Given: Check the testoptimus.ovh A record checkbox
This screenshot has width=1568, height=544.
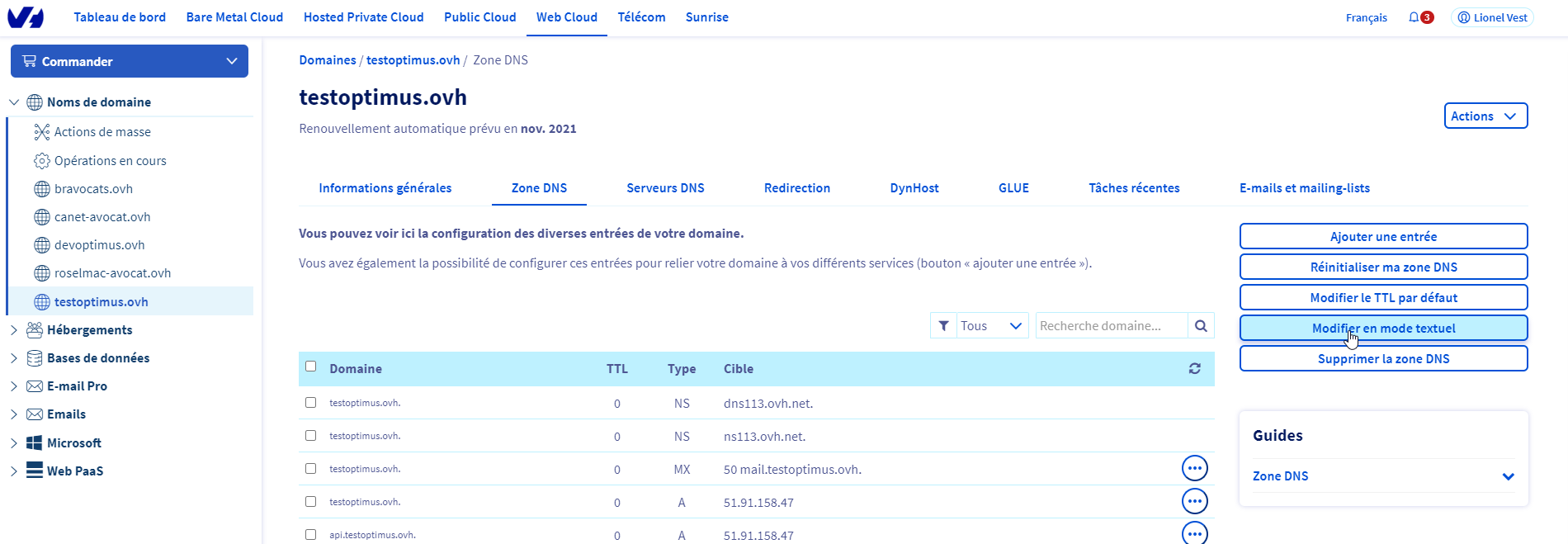Looking at the screenshot, I should [311, 502].
